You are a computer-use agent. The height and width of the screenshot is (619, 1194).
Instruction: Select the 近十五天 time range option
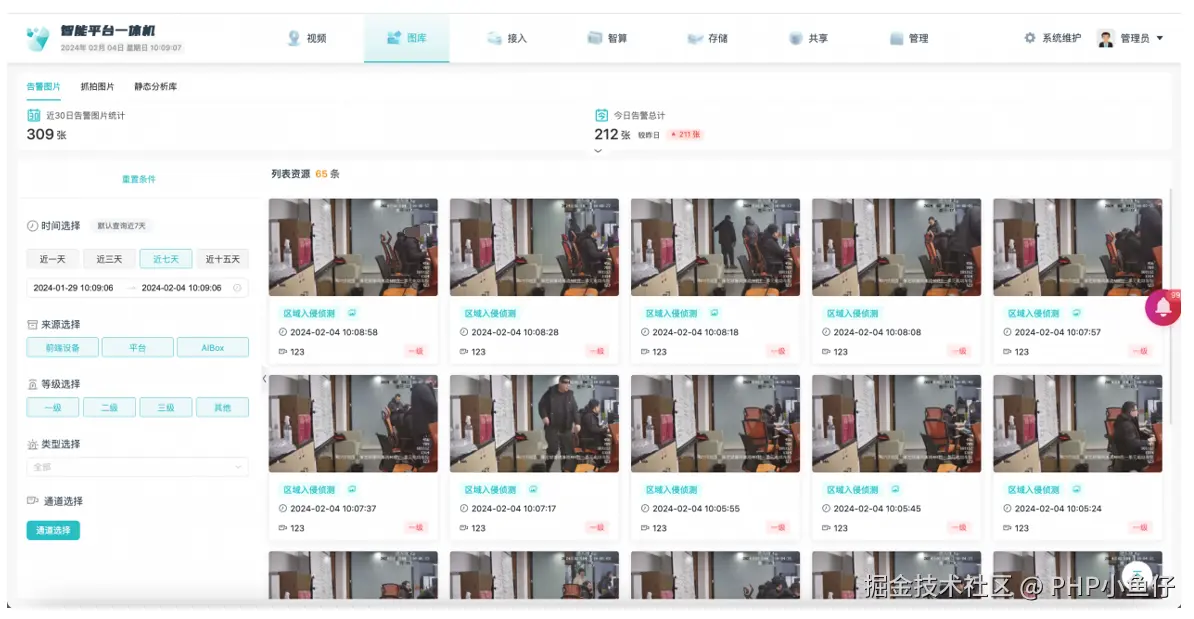coord(222,259)
